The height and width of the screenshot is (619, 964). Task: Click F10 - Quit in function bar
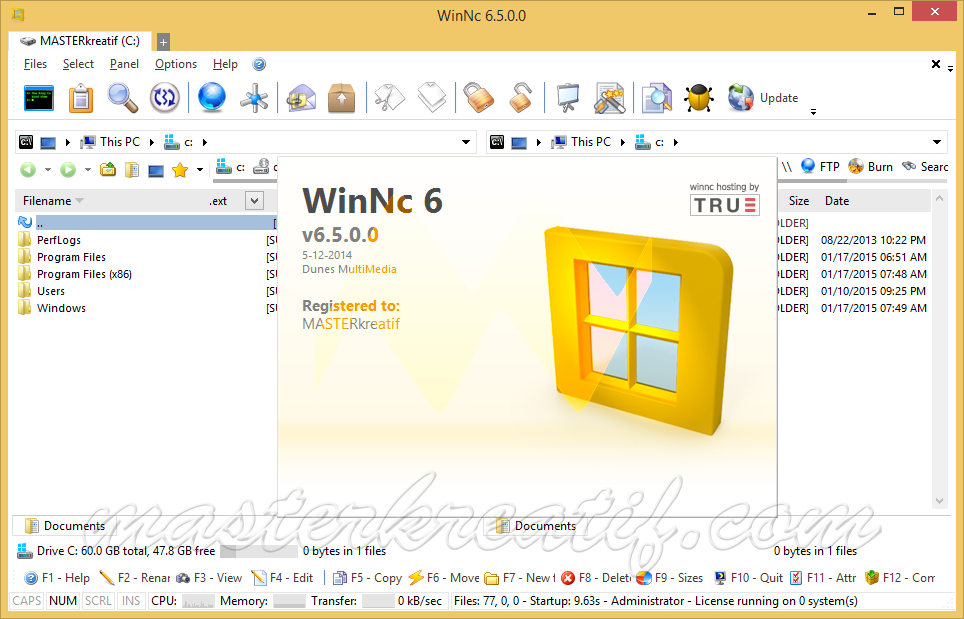pos(748,578)
